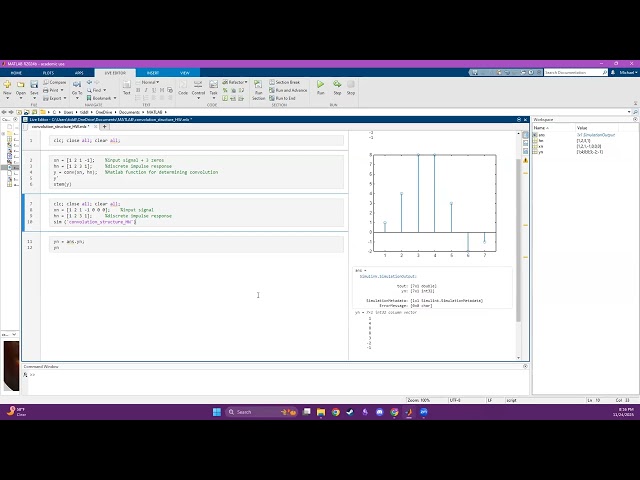This screenshot has height=480, width=640.
Task: Open Steam from the taskbar
Action: [x=350, y=412]
